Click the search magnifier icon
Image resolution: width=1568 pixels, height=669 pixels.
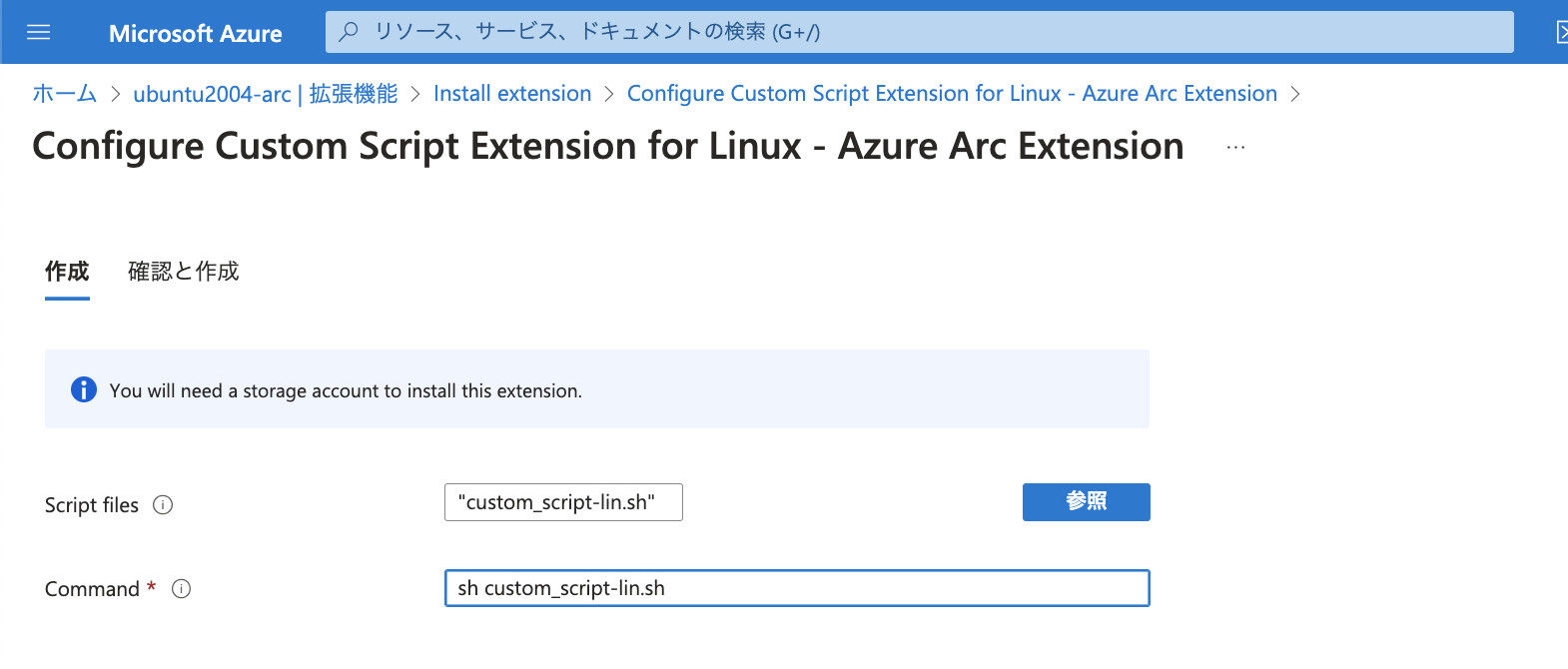click(x=349, y=32)
